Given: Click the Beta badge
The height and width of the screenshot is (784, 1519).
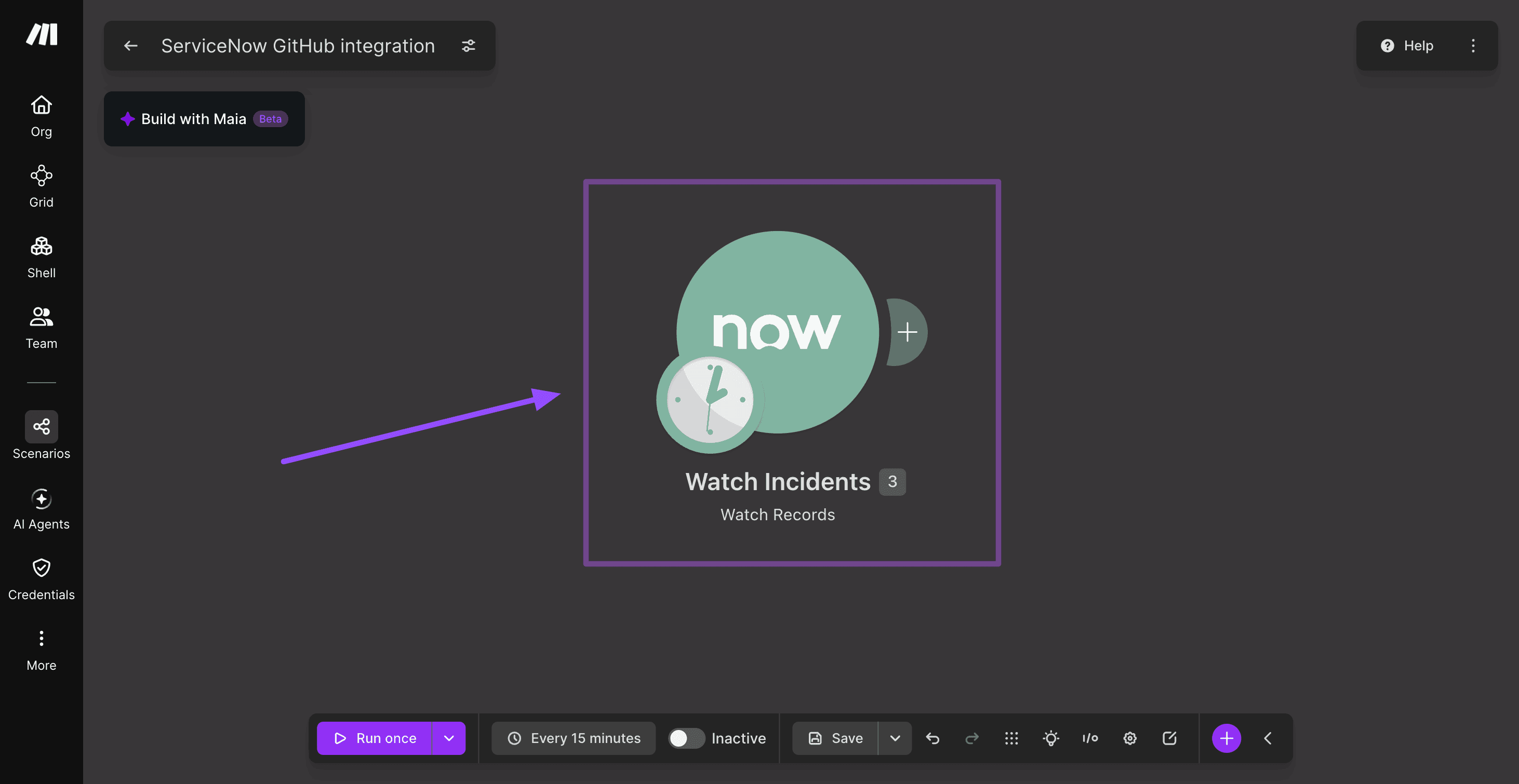Looking at the screenshot, I should [x=271, y=118].
